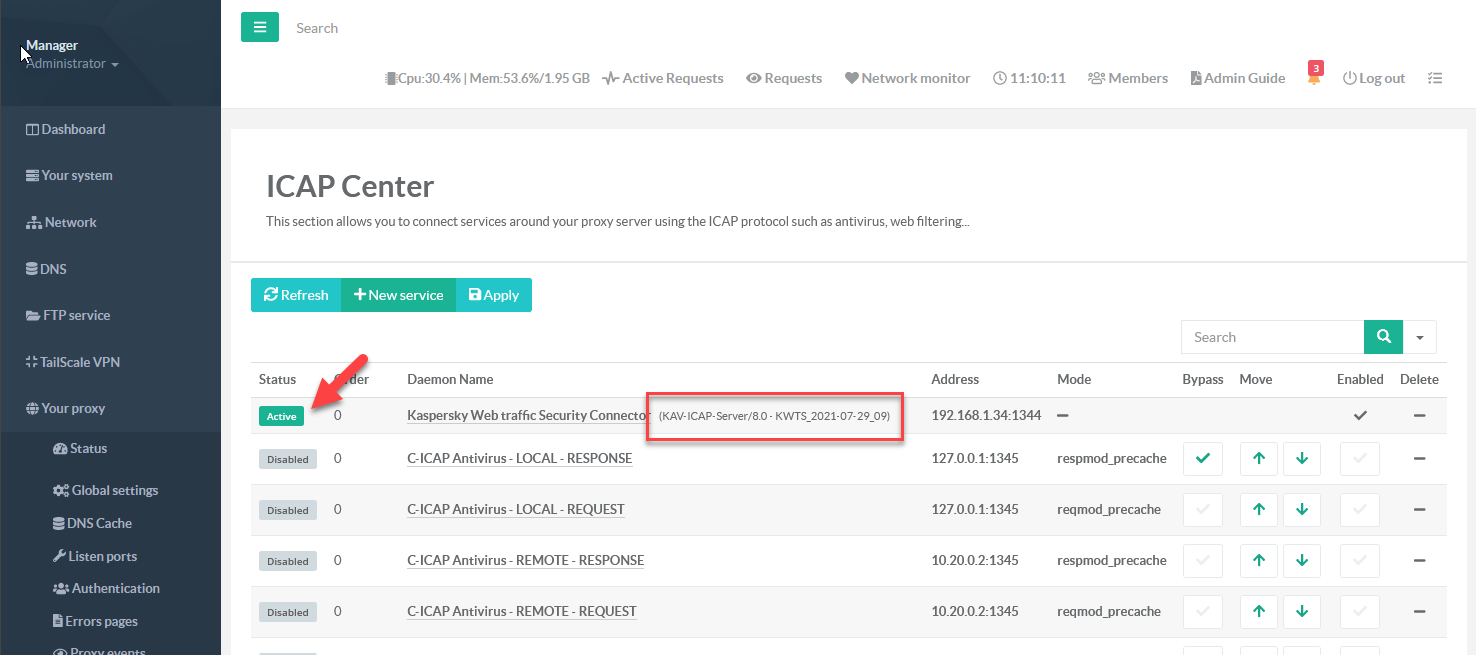Screen dimensions: 1476x655
Task: Click the green hamburger menu button
Action: coord(260,27)
